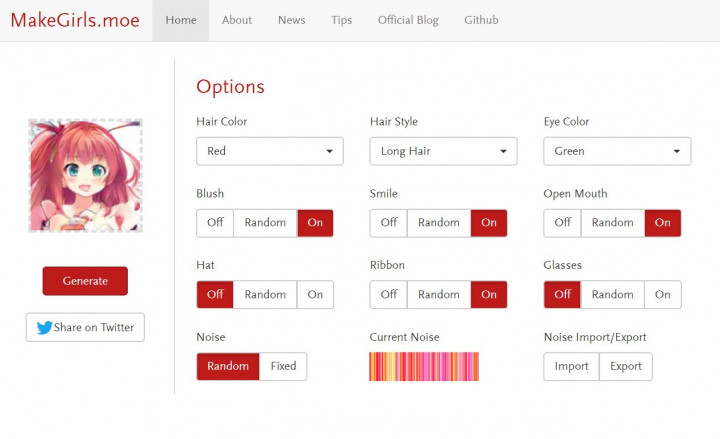This screenshot has height=439, width=720.
Task: Open the Tips tab
Action: (341, 20)
